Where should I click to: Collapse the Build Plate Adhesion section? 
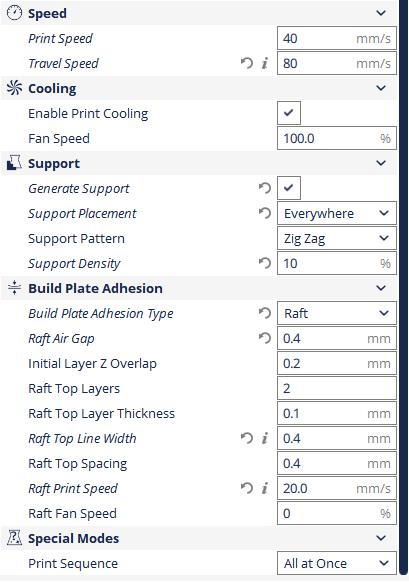pyautogui.click(x=381, y=288)
